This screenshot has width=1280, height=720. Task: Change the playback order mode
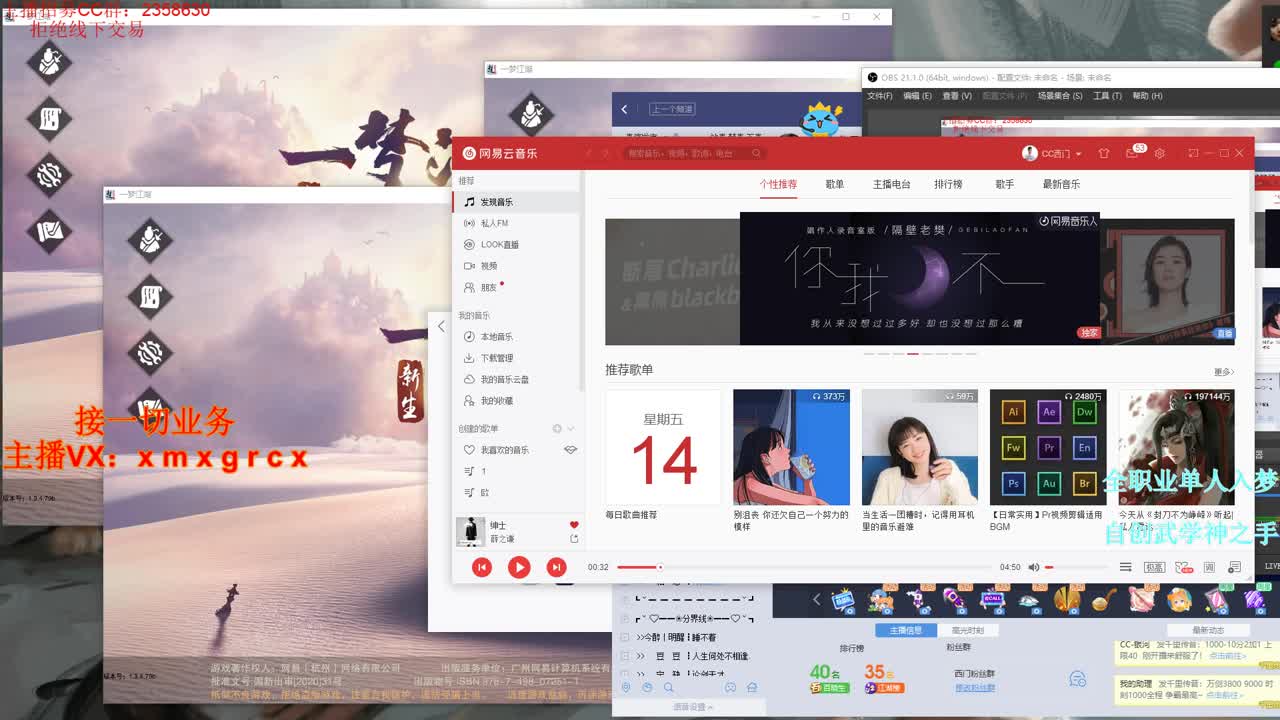[x=1125, y=567]
